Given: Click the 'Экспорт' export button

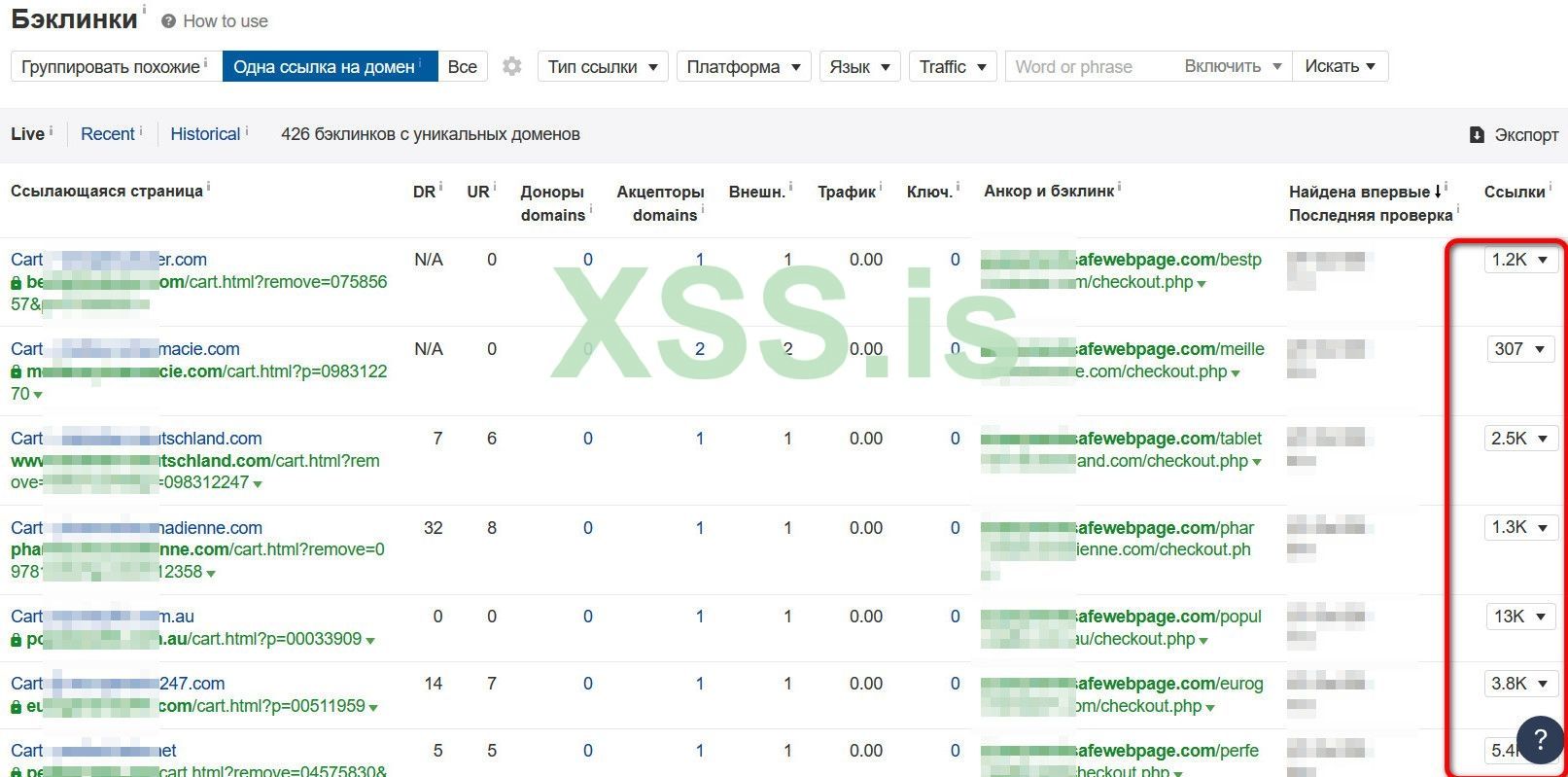Looking at the screenshot, I should tap(1514, 134).
